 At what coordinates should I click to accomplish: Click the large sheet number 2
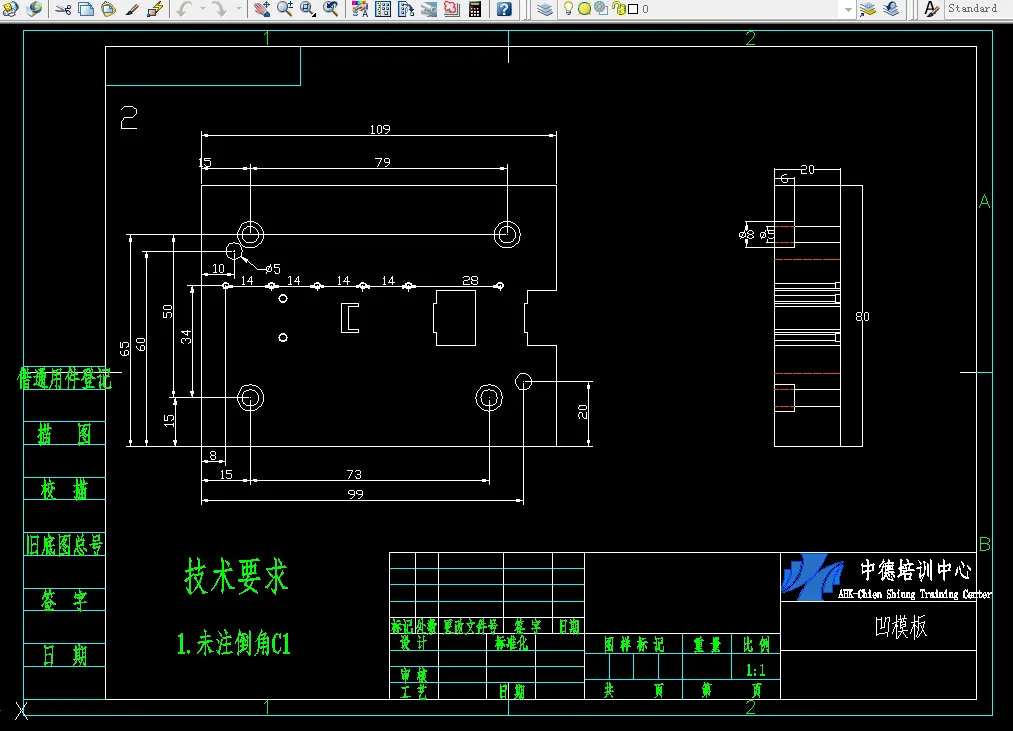129,118
